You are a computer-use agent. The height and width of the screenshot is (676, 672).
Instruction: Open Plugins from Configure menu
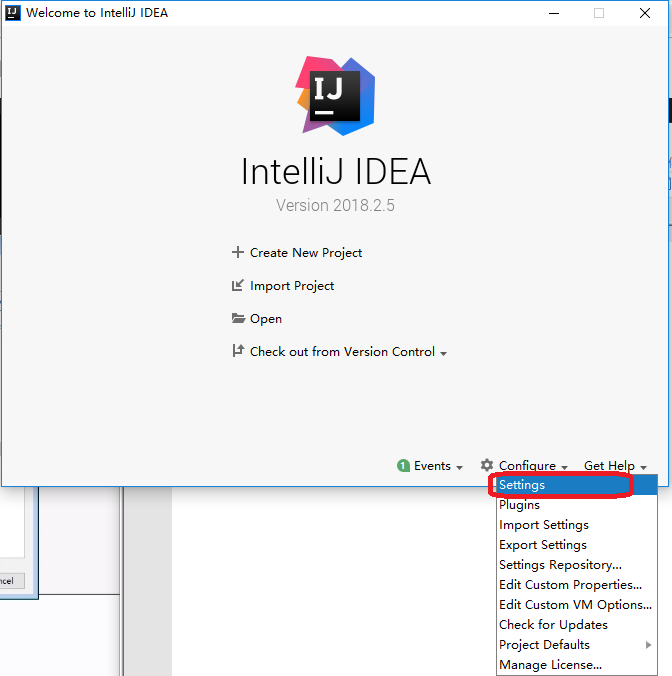(x=577, y=505)
